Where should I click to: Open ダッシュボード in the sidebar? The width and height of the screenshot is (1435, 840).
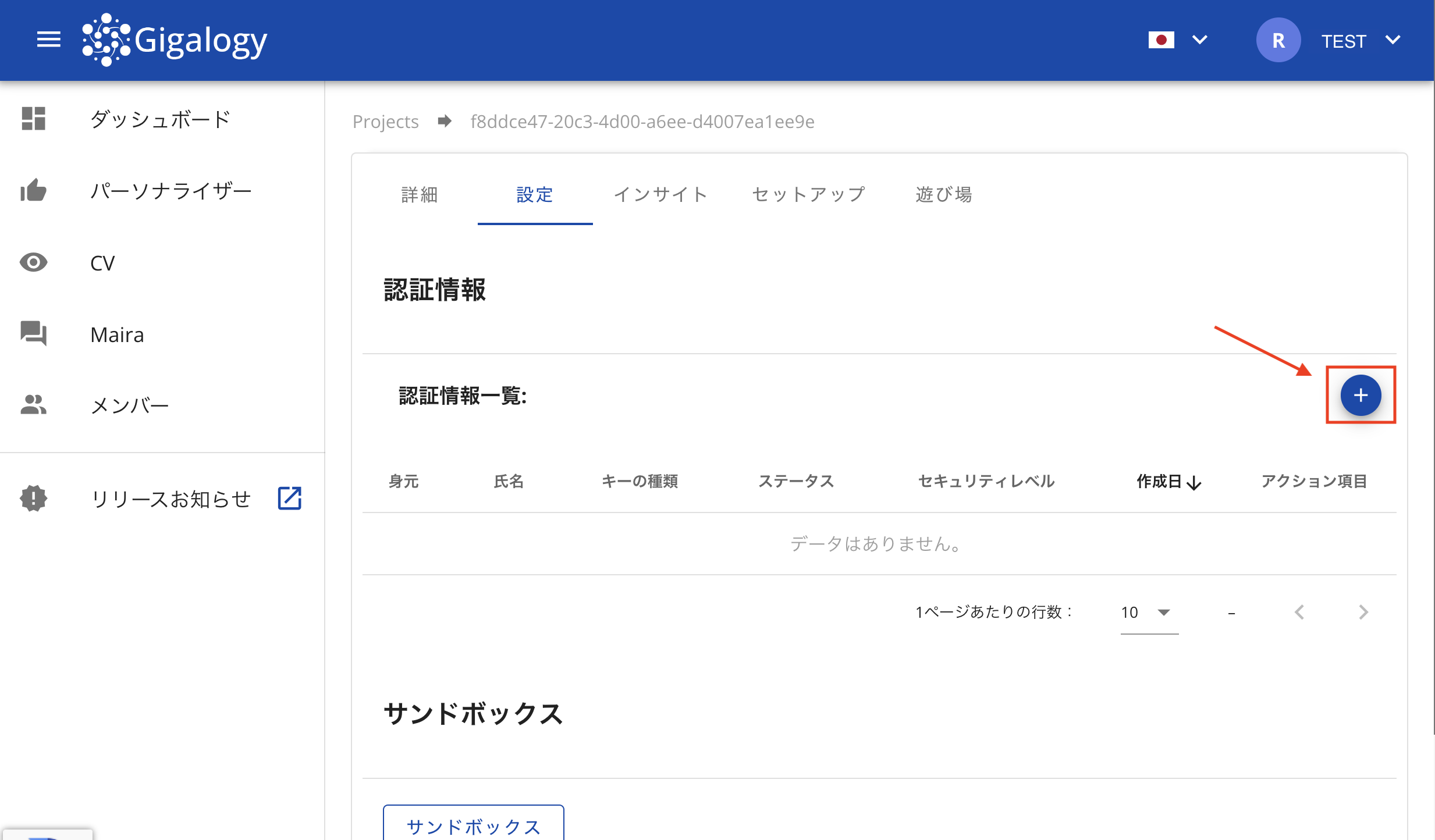(x=160, y=119)
